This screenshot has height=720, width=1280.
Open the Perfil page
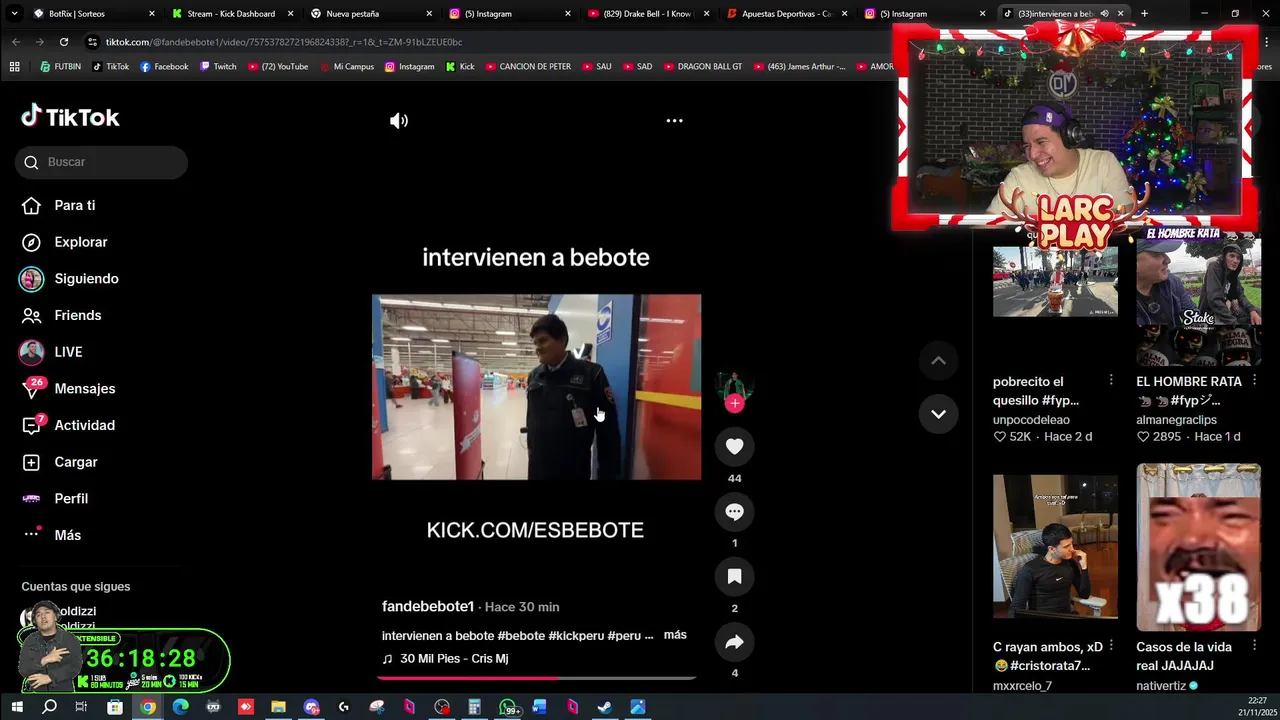(55, 499)
